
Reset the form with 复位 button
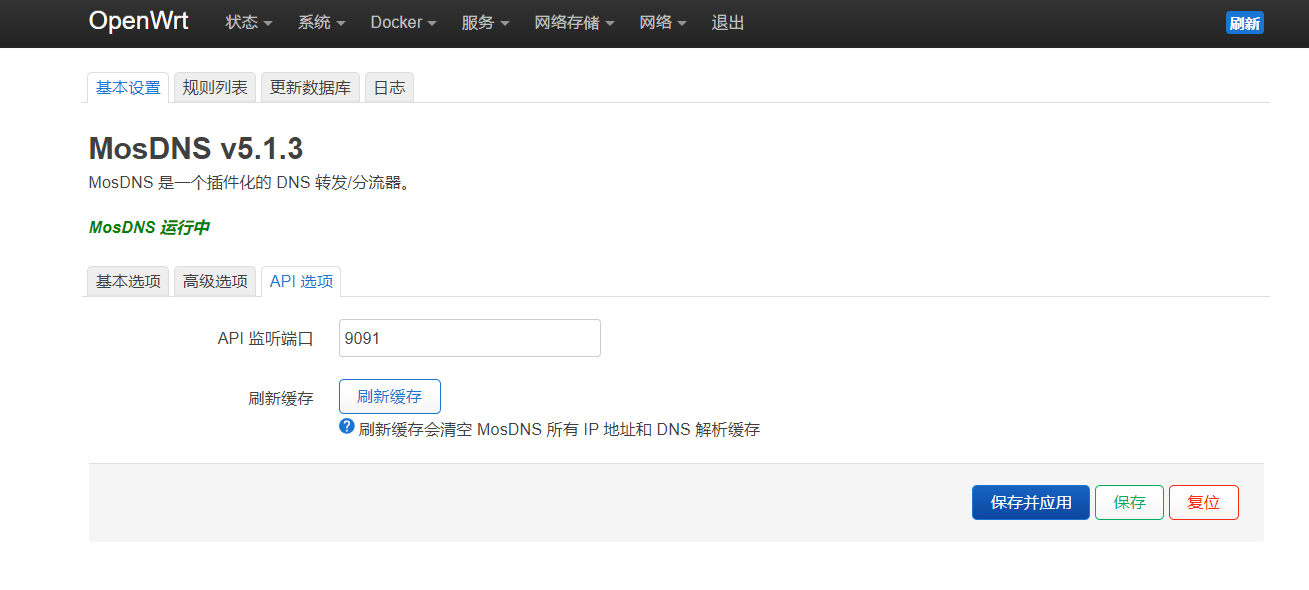pos(1203,503)
